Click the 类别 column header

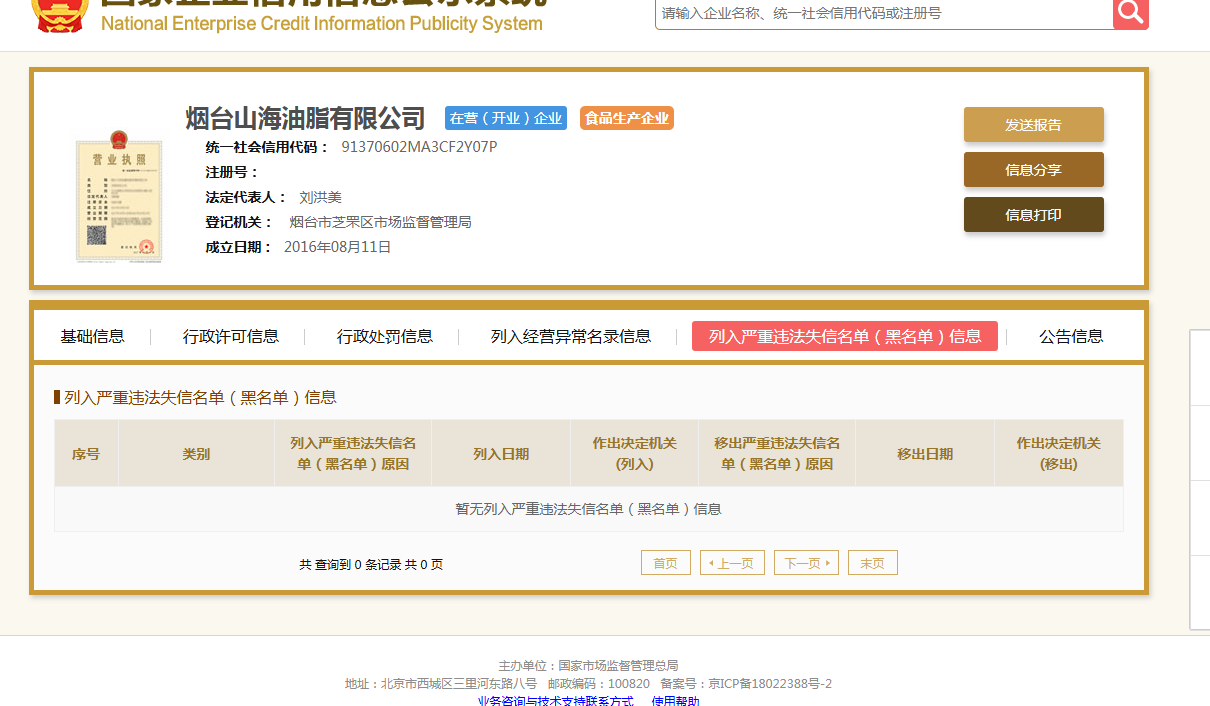196,453
